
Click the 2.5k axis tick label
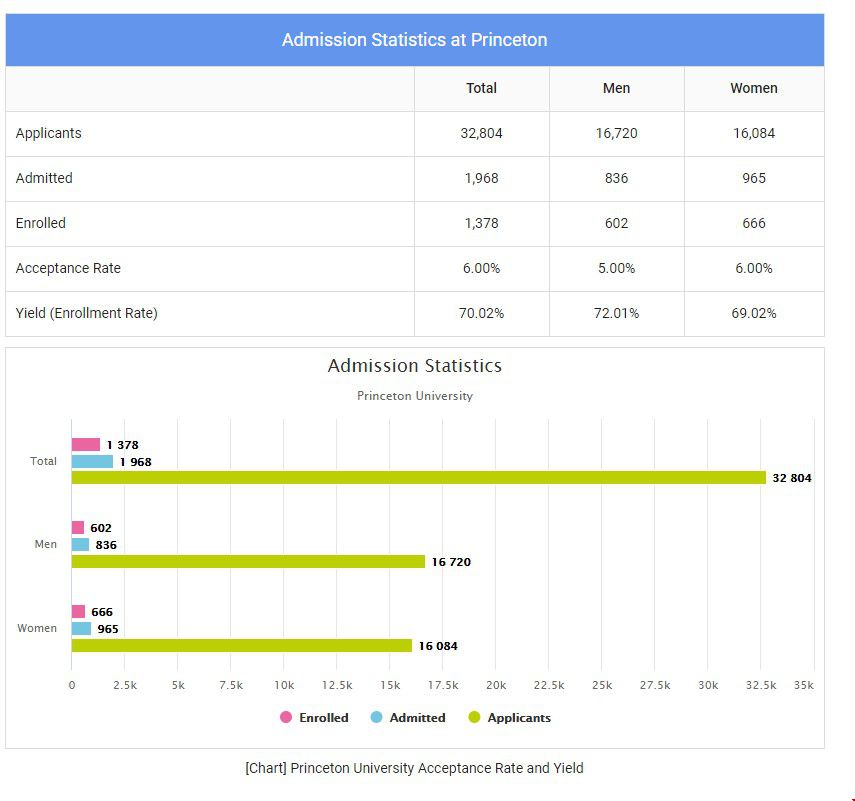125,685
